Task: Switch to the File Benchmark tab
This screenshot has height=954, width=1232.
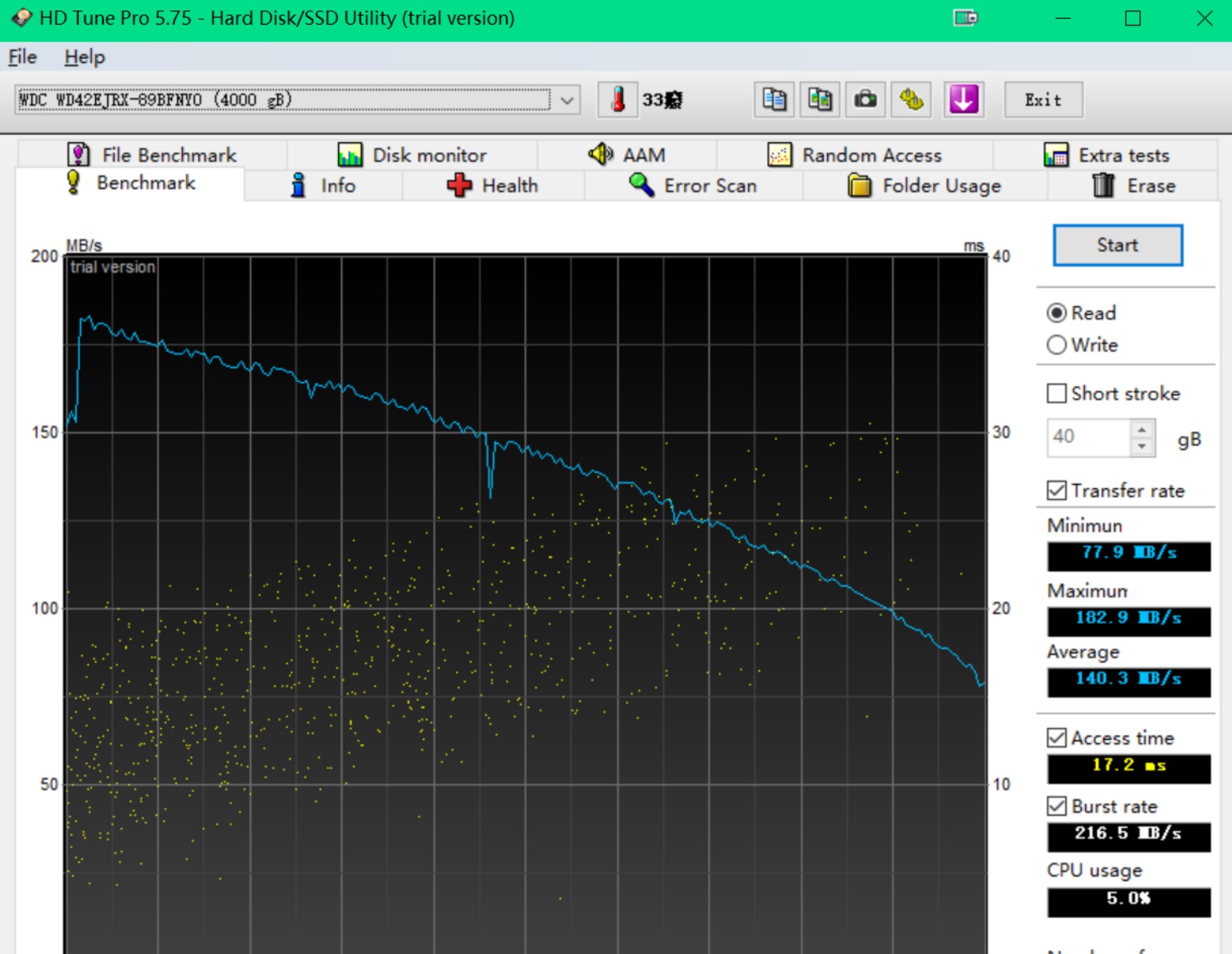Action: [x=152, y=154]
